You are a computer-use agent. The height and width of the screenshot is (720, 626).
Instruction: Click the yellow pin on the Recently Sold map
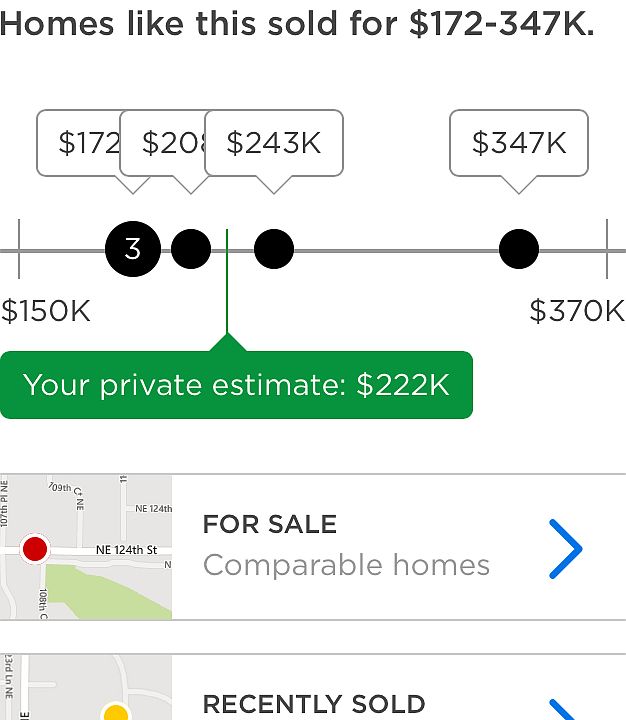(x=117, y=713)
